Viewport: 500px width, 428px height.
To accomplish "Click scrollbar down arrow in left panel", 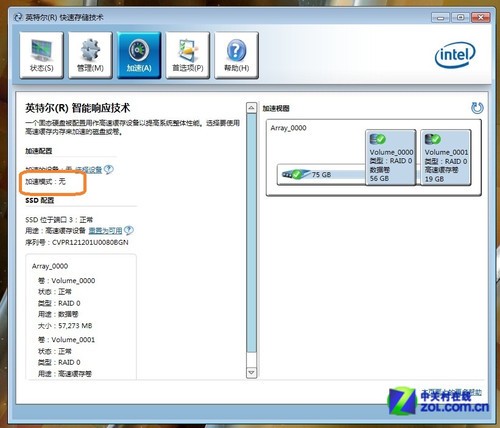I will point(252,372).
